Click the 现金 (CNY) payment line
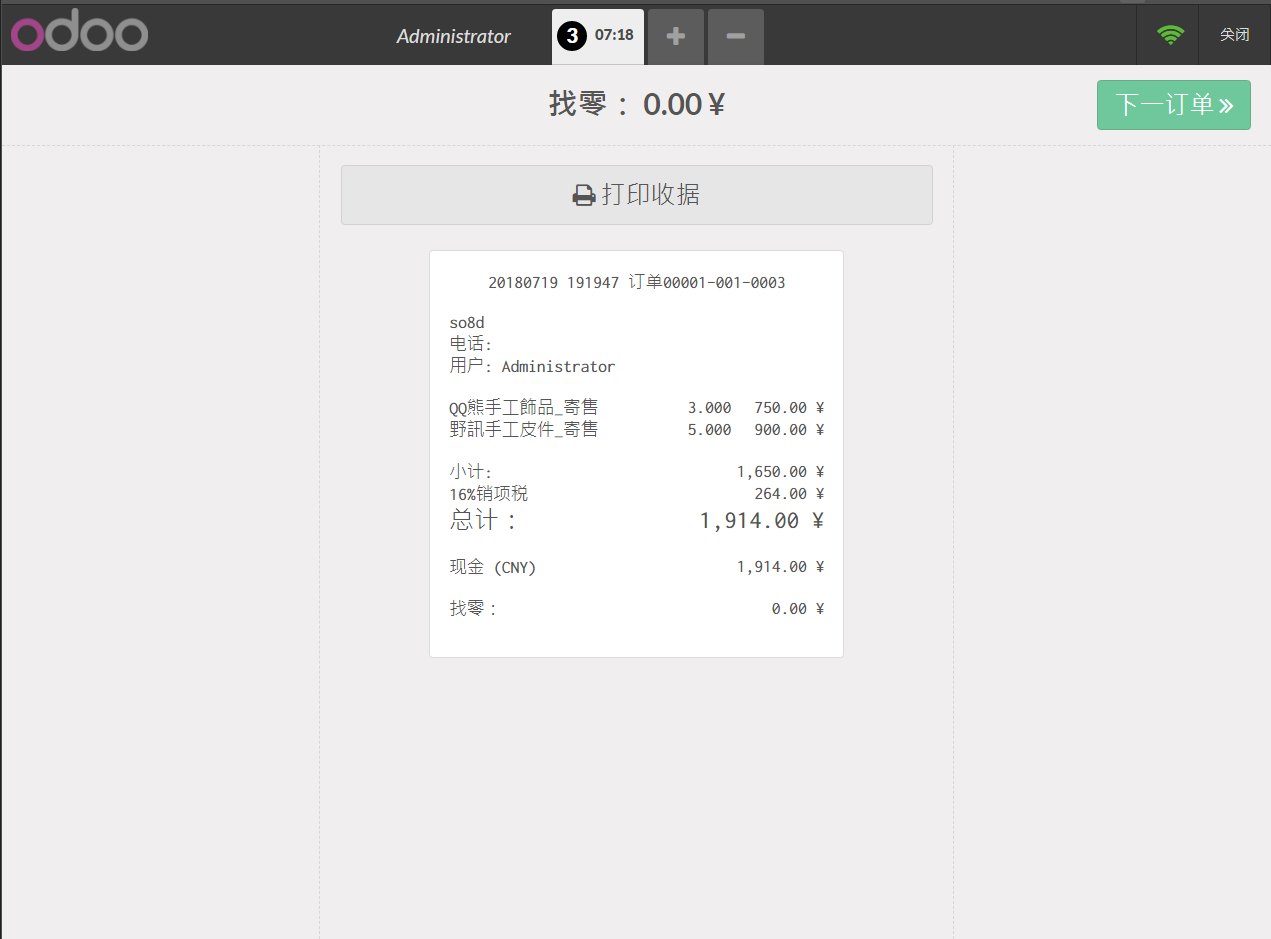 [x=637, y=567]
